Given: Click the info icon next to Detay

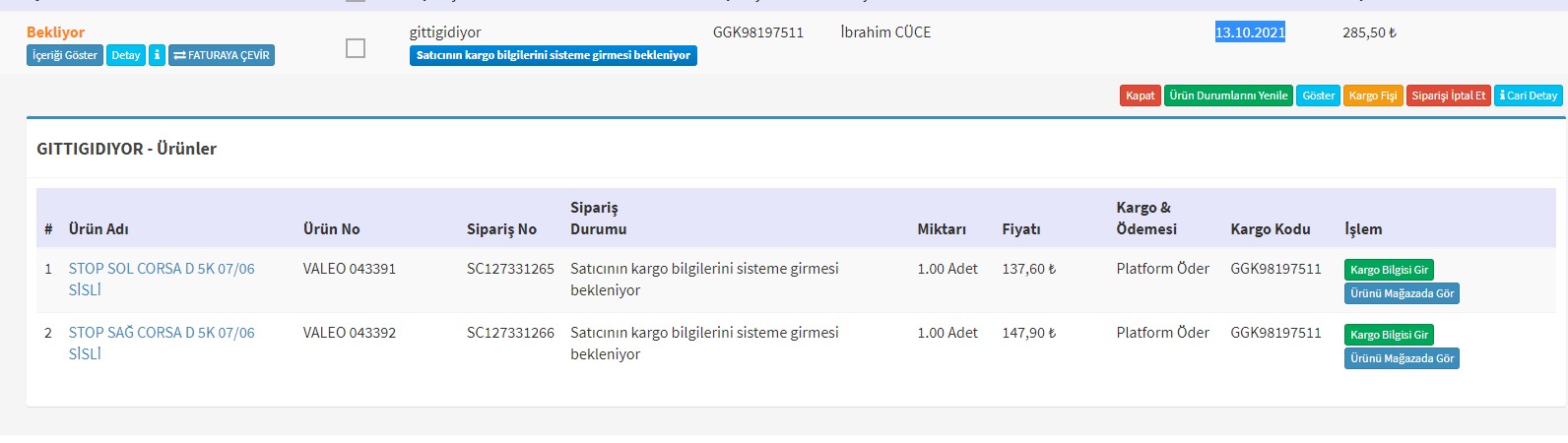Looking at the screenshot, I should (x=157, y=55).
